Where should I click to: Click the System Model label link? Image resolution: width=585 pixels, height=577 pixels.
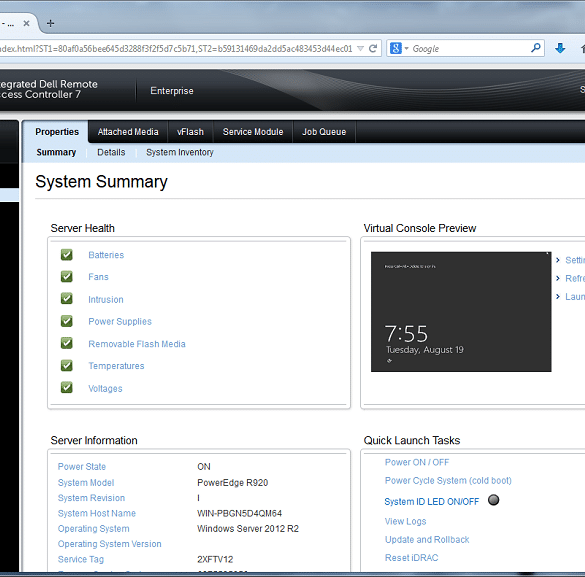(86, 483)
